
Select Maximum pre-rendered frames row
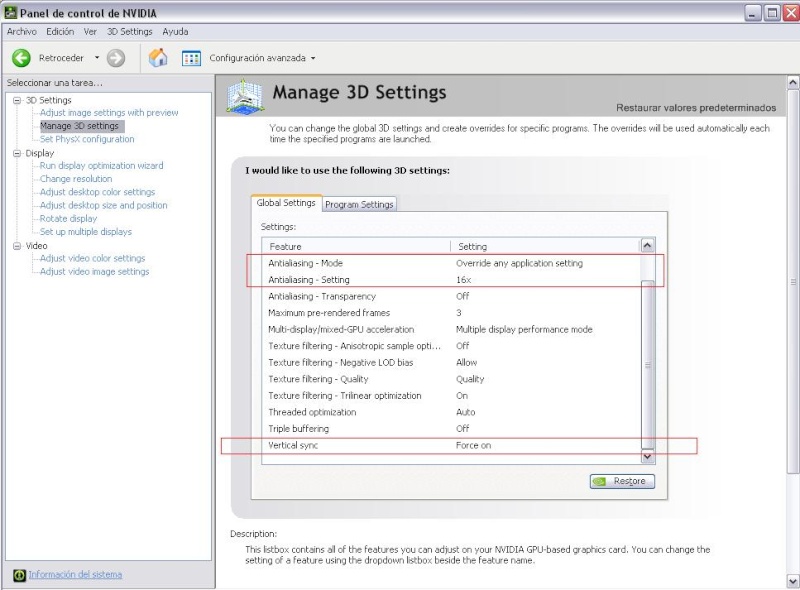point(452,313)
